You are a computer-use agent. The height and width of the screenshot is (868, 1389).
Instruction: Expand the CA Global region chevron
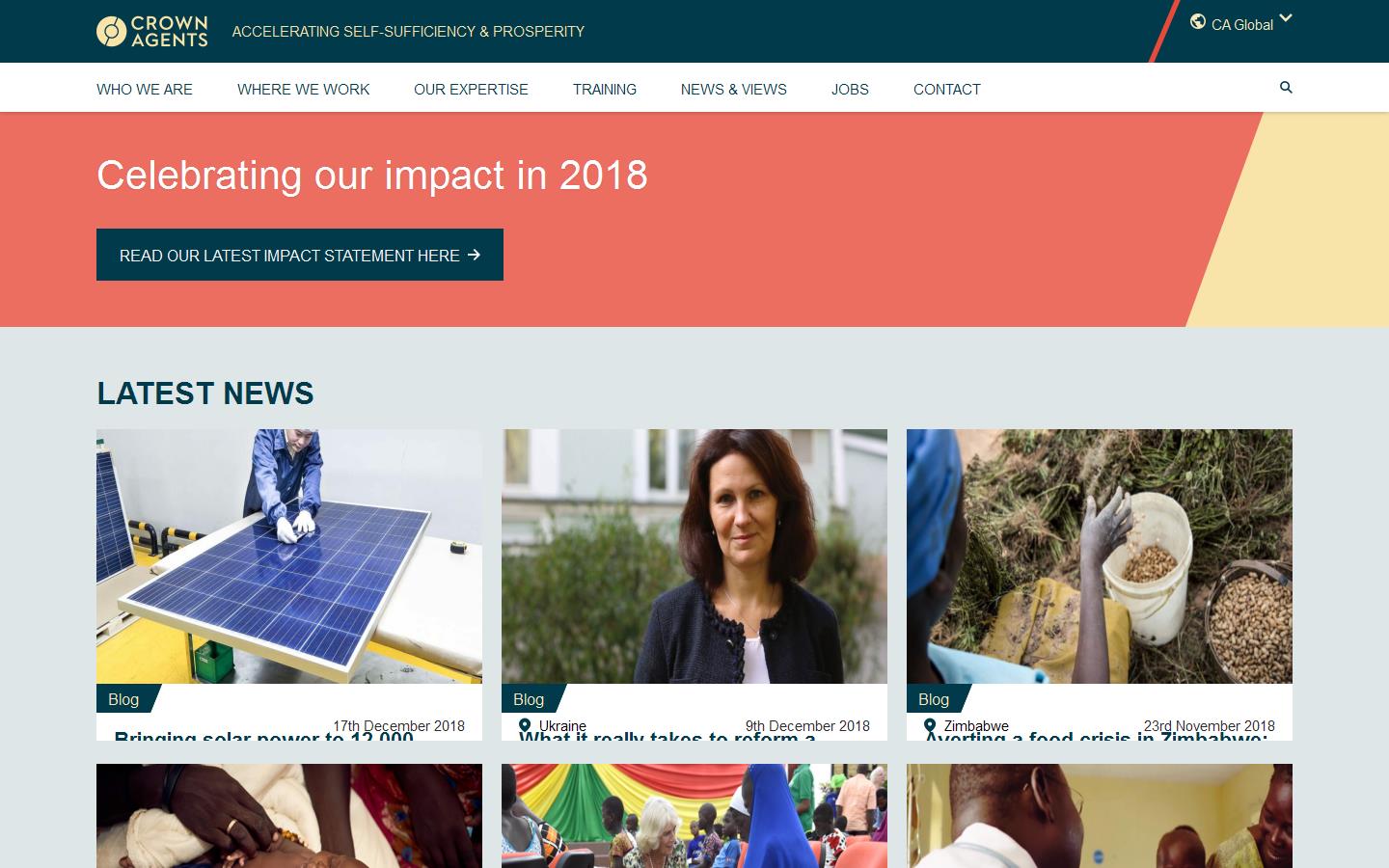1286,18
